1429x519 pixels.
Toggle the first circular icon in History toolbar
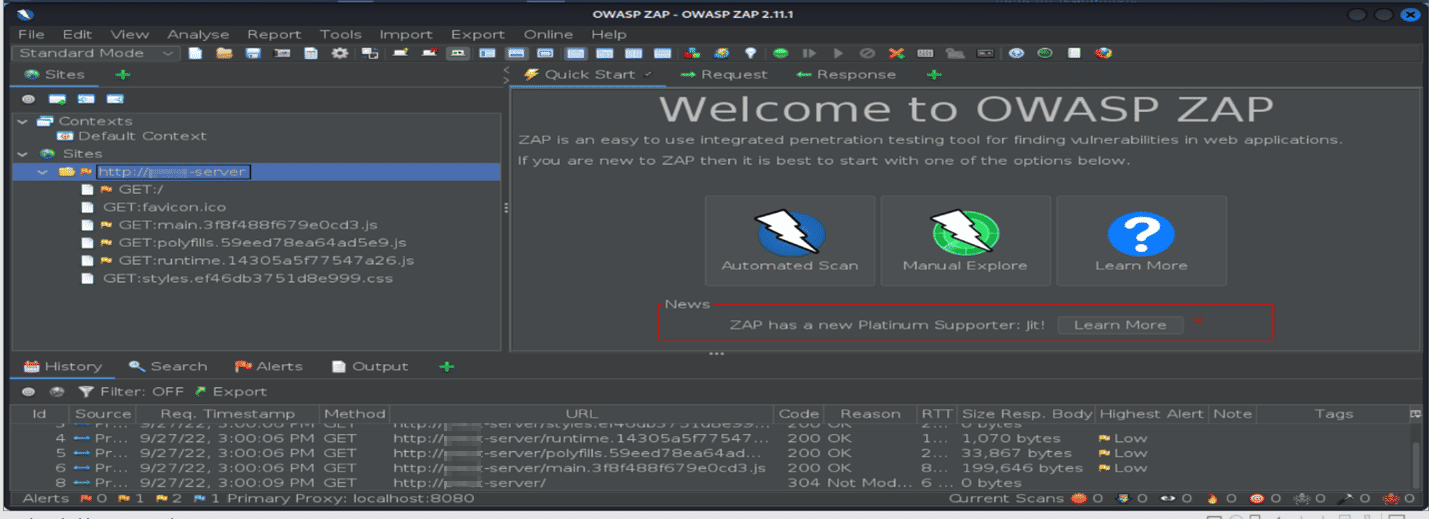tap(29, 392)
